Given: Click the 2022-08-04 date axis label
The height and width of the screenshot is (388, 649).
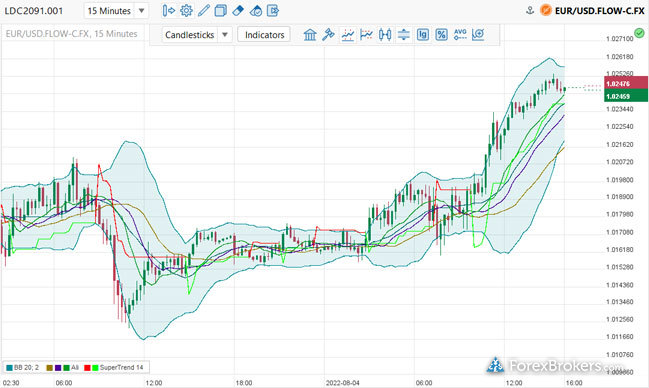Looking at the screenshot, I should tap(343, 383).
